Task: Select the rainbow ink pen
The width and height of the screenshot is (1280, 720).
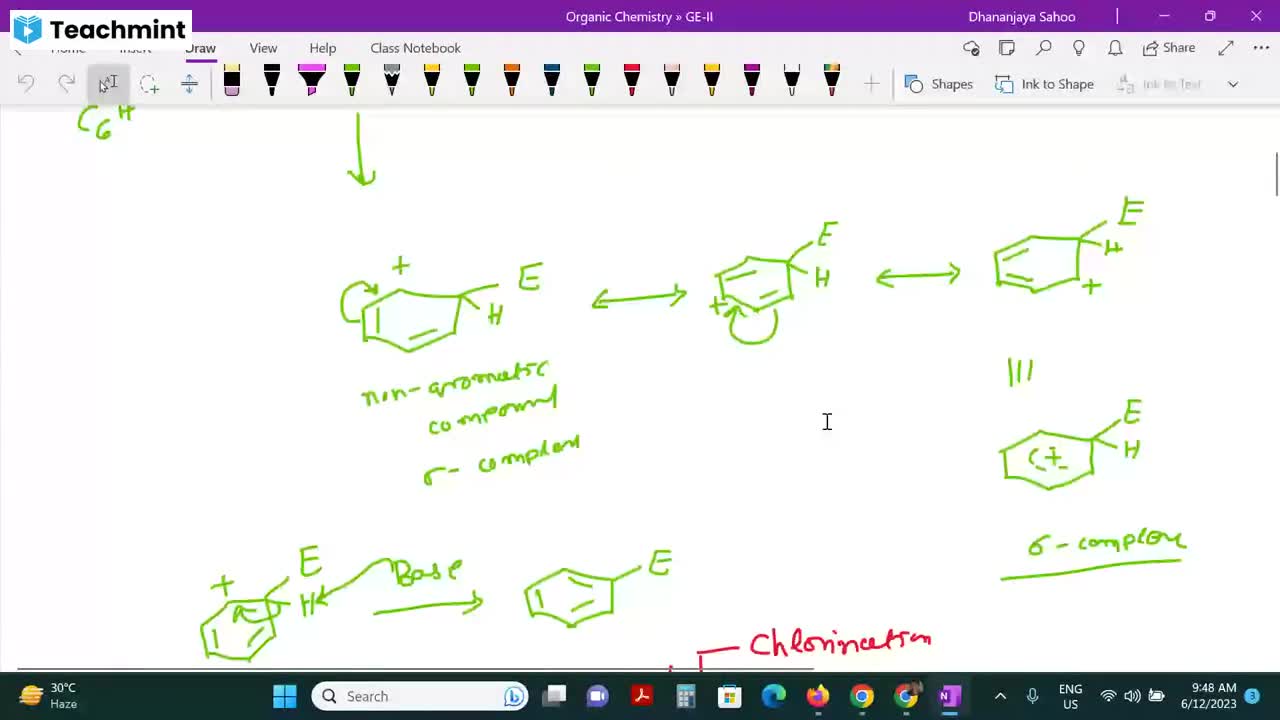Action: pos(832,81)
